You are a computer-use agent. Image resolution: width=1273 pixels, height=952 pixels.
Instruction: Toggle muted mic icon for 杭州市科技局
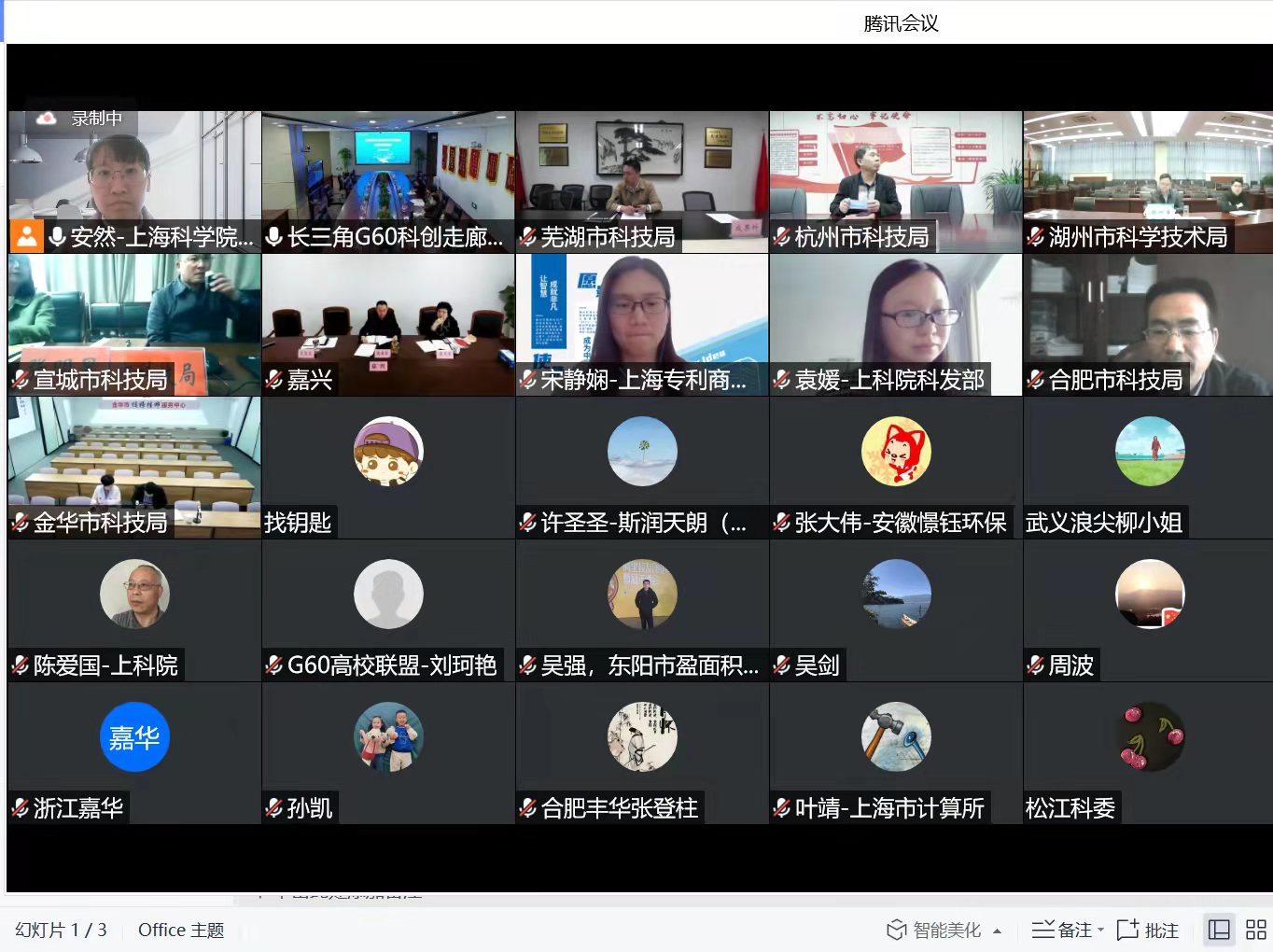click(782, 237)
